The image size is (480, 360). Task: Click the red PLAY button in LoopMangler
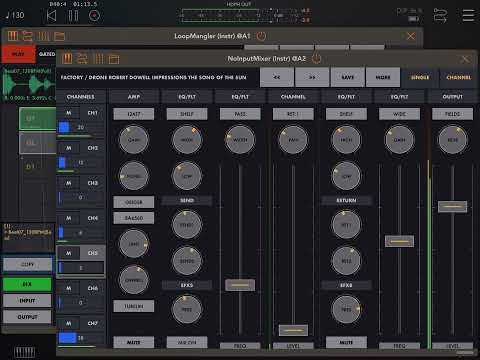(18, 54)
